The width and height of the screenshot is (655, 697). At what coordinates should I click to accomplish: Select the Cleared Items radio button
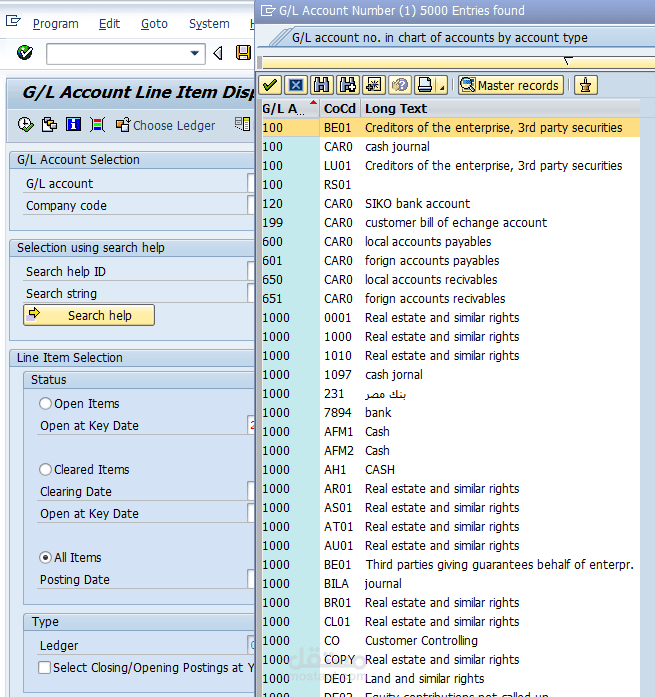tap(45, 469)
